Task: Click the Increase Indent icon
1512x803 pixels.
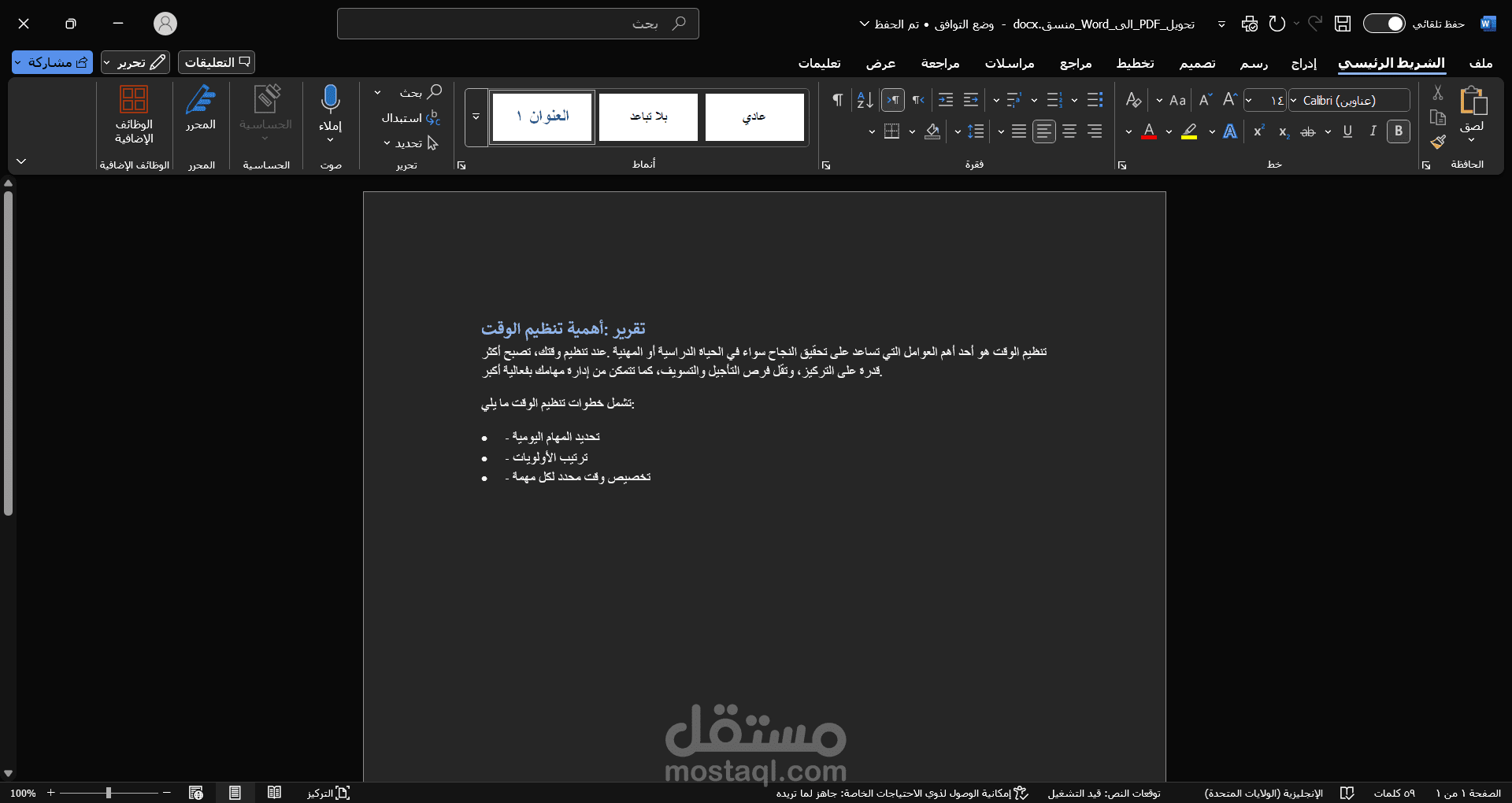Action: pos(946,100)
